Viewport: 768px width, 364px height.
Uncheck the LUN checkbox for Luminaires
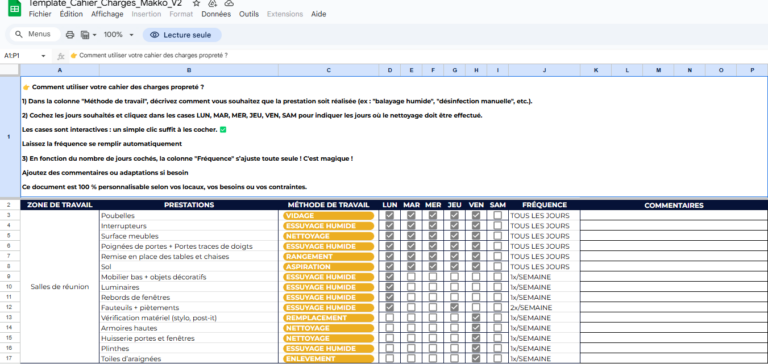click(390, 287)
